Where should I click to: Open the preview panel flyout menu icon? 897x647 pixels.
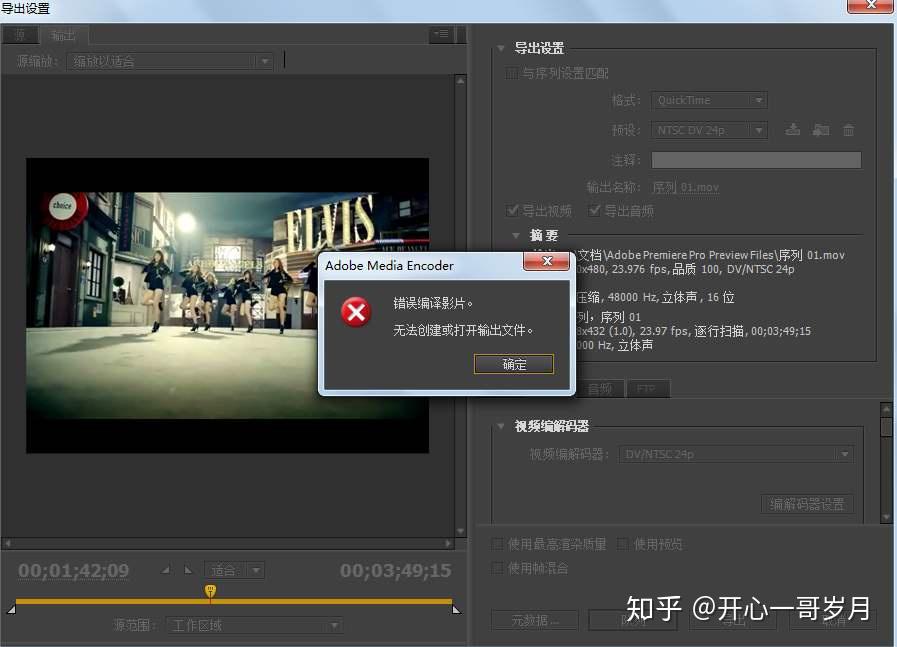pyautogui.click(x=440, y=35)
